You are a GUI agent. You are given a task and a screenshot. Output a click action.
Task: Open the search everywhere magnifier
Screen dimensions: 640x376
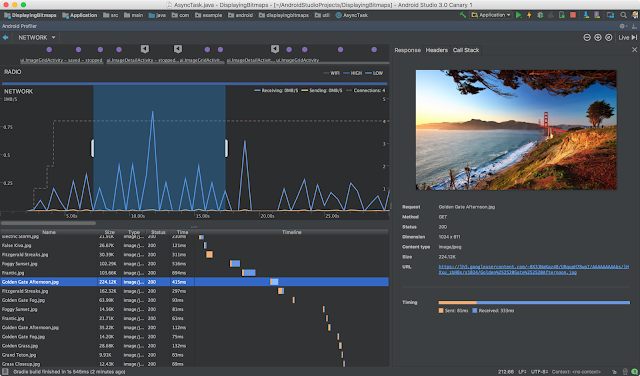click(x=623, y=15)
